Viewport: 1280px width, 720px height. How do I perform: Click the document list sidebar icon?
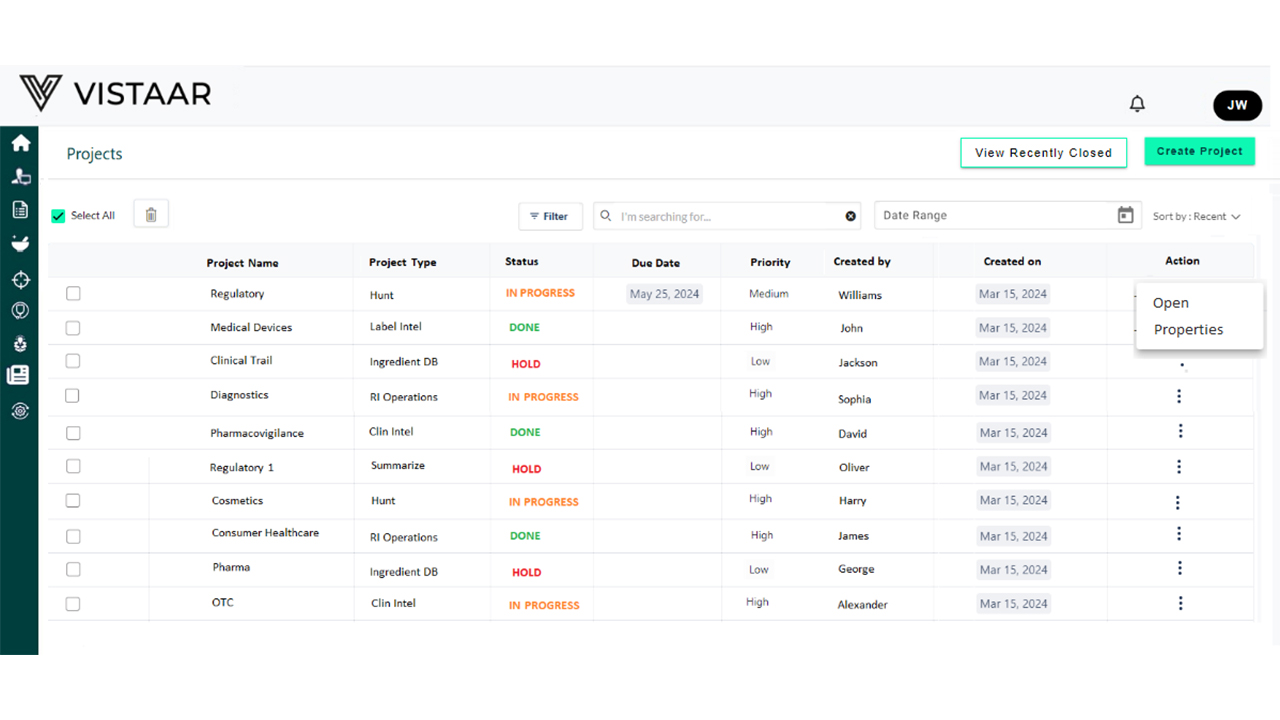click(x=20, y=209)
